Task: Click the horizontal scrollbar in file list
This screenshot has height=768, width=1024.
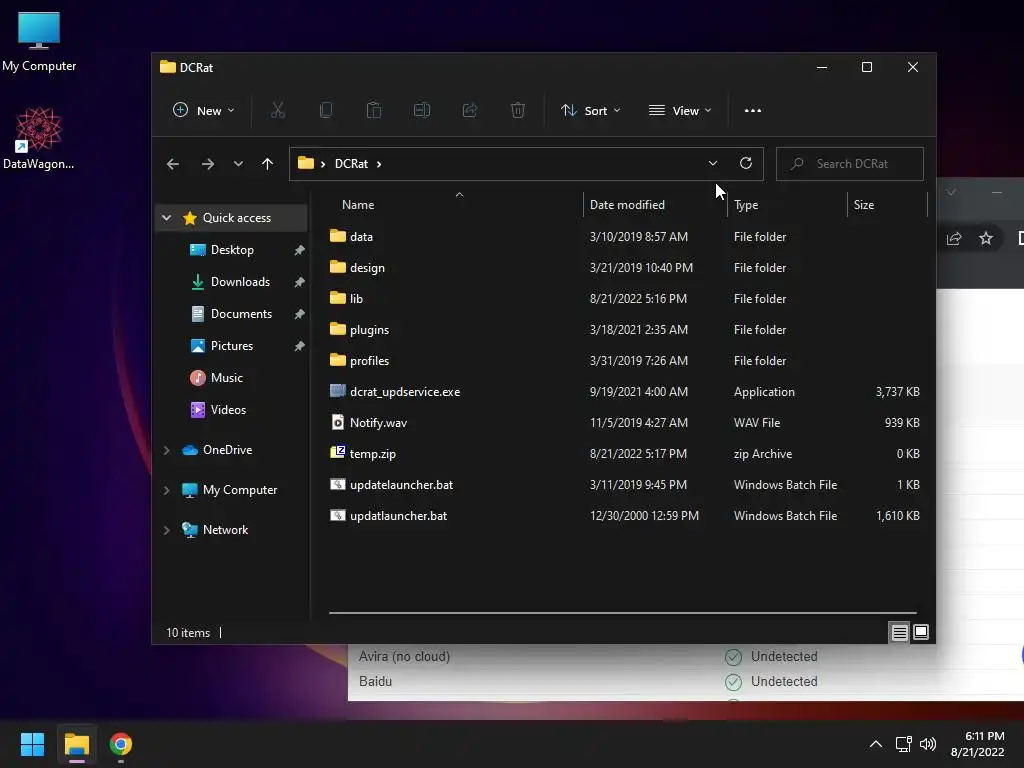Action: pos(622,613)
